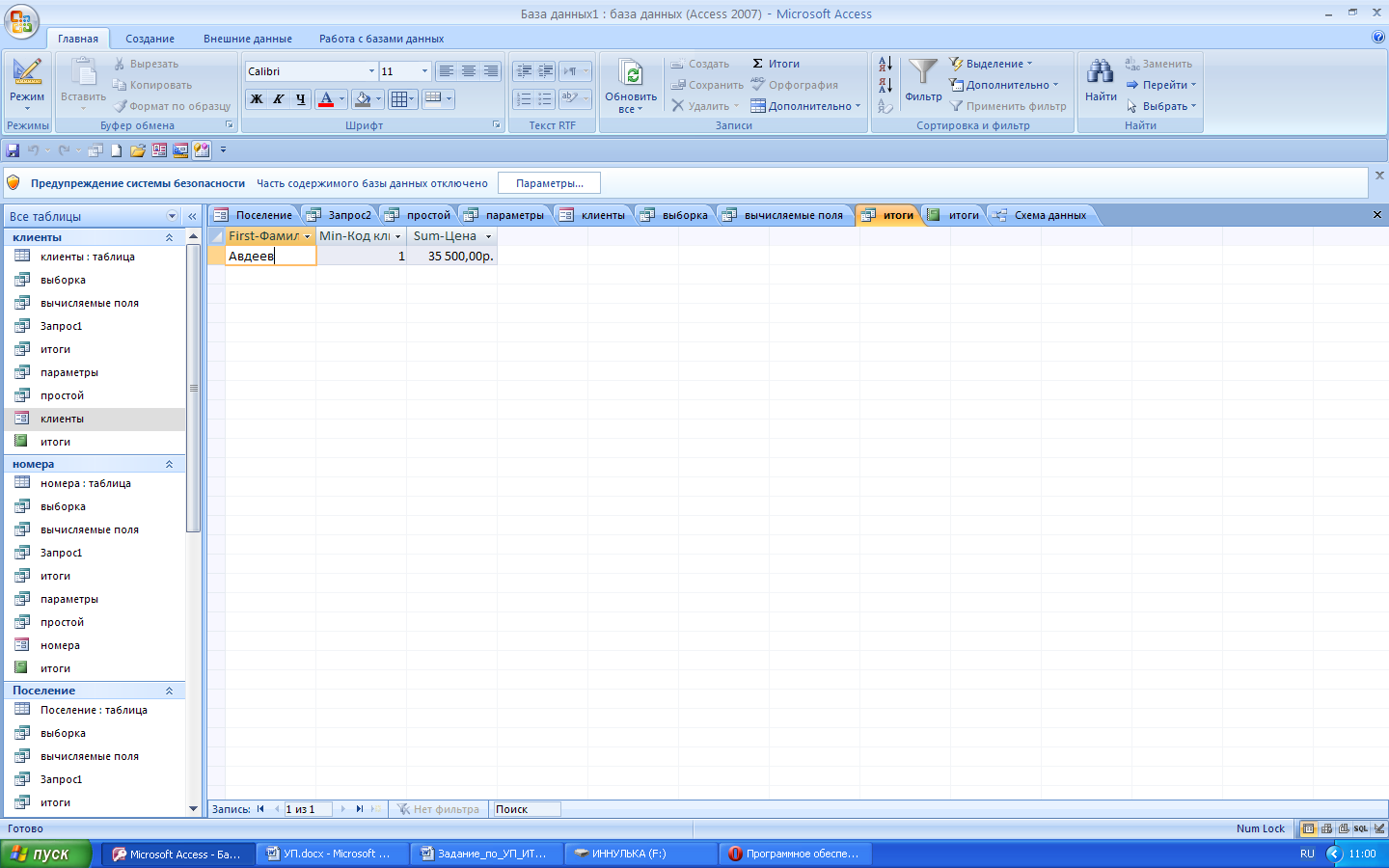This screenshot has height=868, width=1389.
Task: Switch to Design view icon in status bar
Action: coord(1379,828)
